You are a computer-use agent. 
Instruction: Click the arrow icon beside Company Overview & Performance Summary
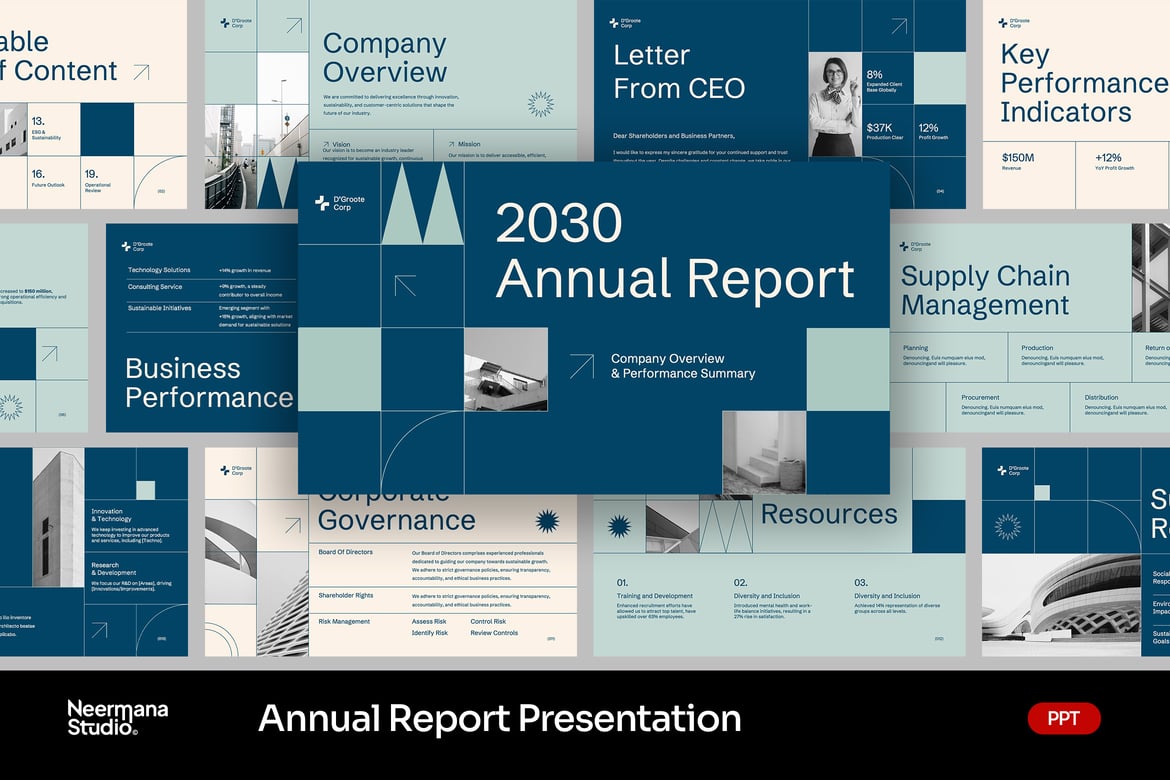point(582,366)
